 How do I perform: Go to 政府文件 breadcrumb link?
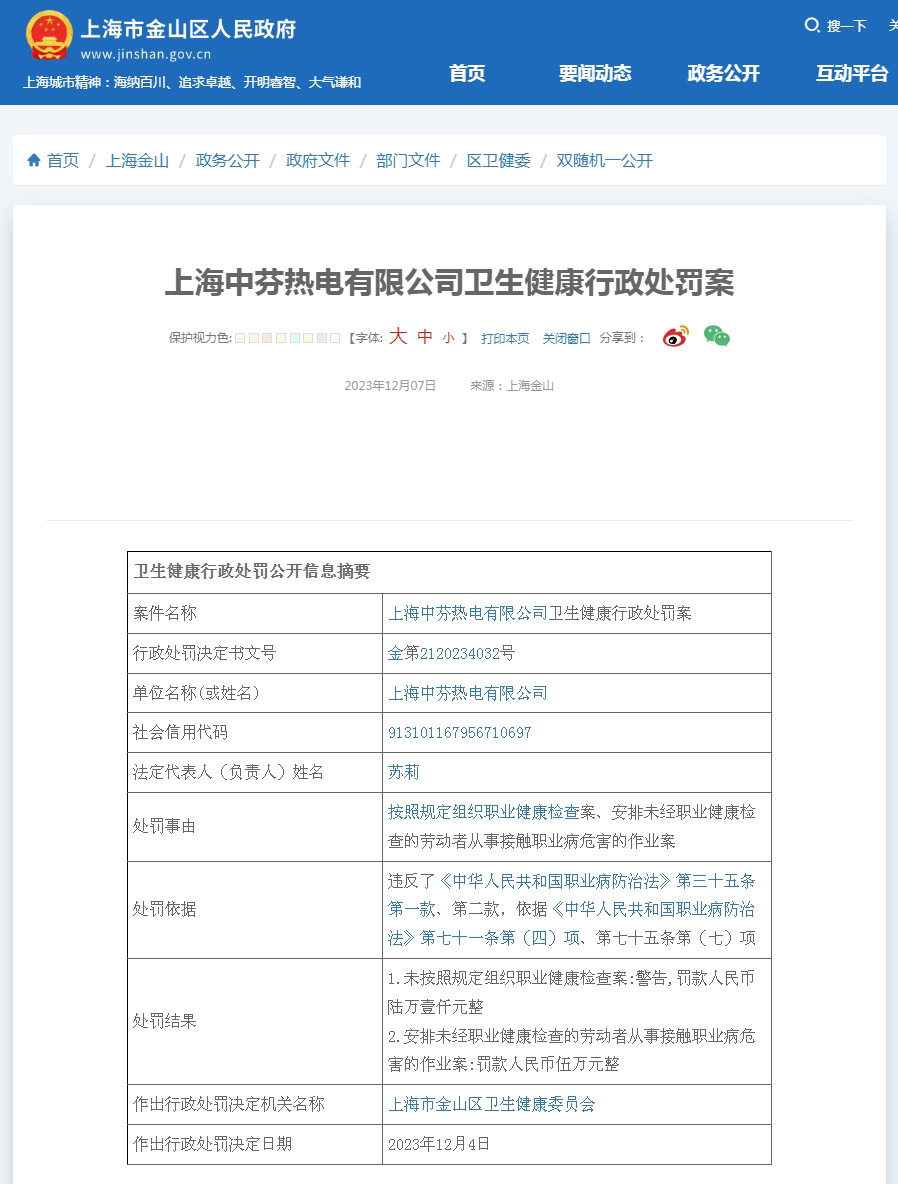[318, 160]
